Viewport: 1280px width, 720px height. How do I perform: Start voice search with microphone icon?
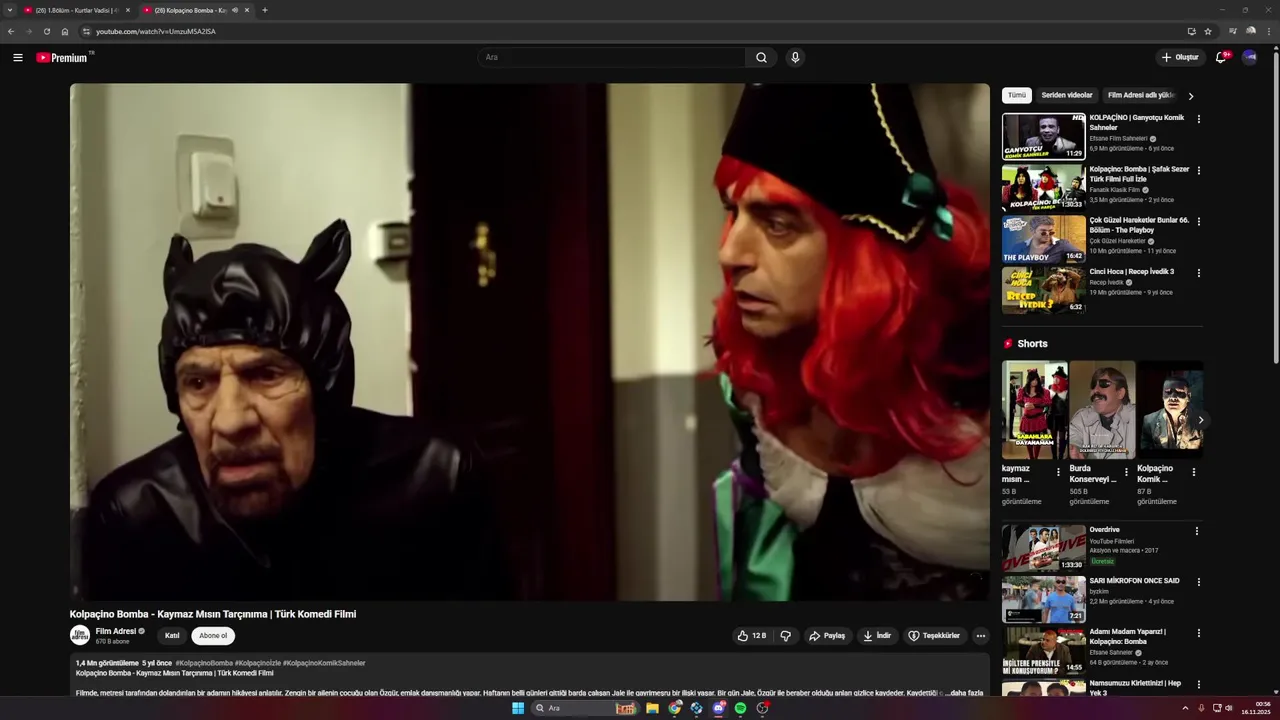[x=795, y=58]
